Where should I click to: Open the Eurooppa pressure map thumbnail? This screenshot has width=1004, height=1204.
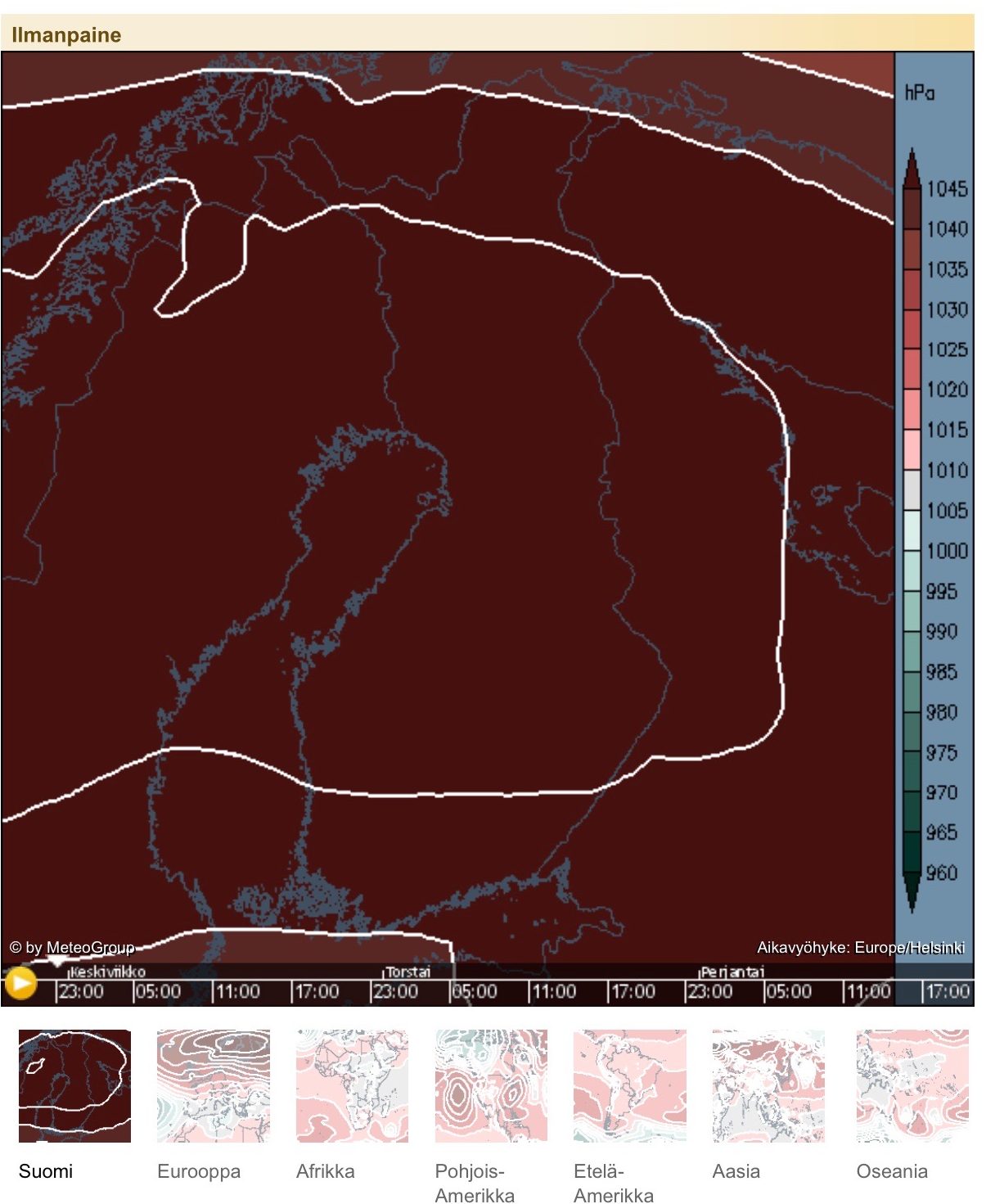(x=214, y=1085)
